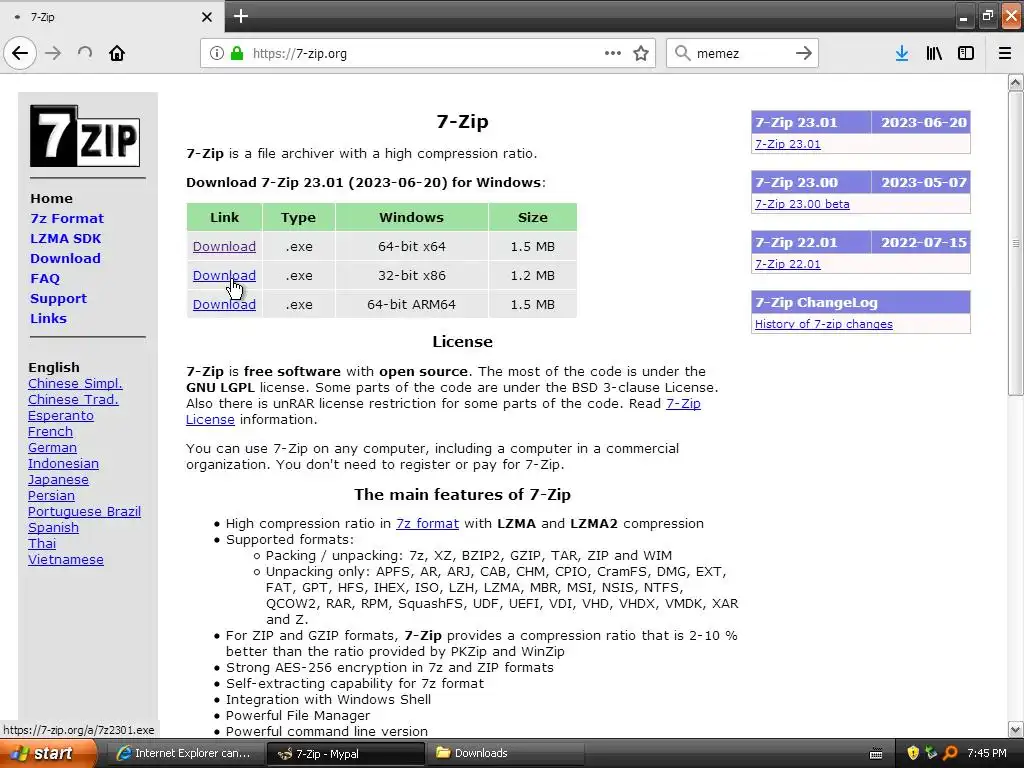Switch to Internet Explorer taskbar window

click(x=184, y=754)
